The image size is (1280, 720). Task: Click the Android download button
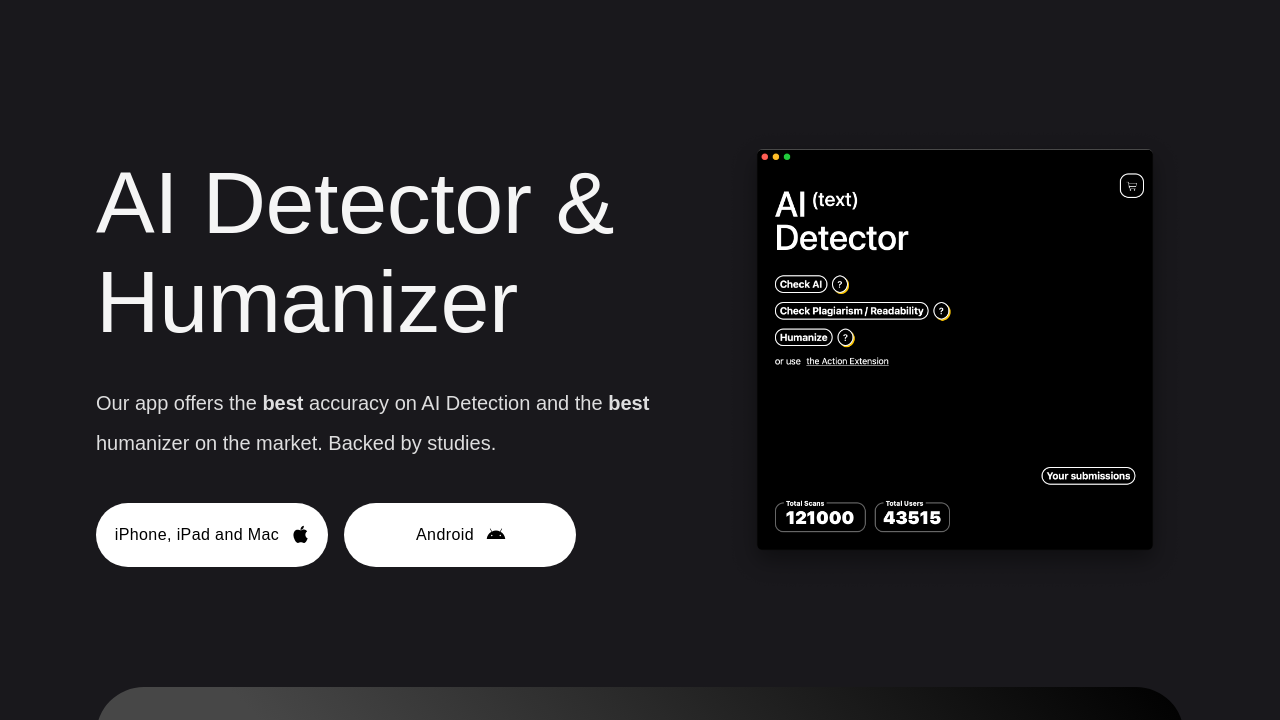coord(460,534)
